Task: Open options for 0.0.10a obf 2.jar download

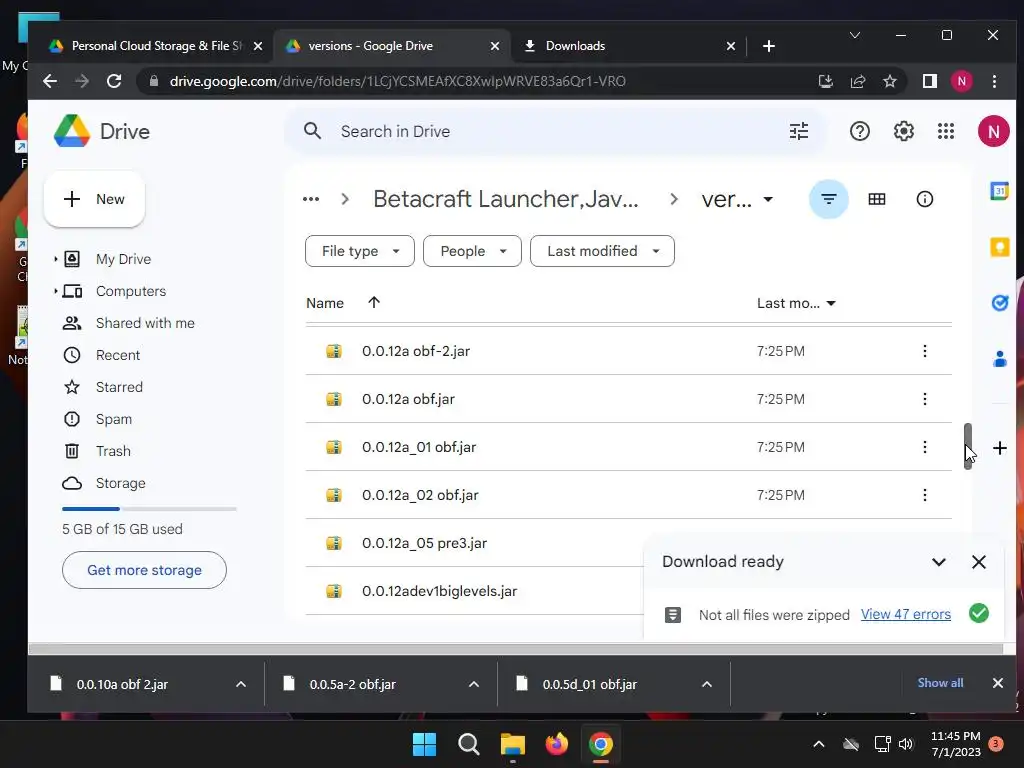Action: 240,684
